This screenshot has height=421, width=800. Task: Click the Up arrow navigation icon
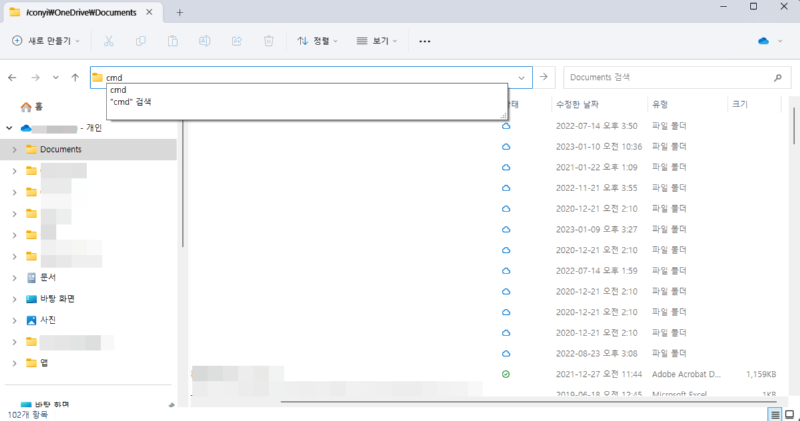pos(75,77)
